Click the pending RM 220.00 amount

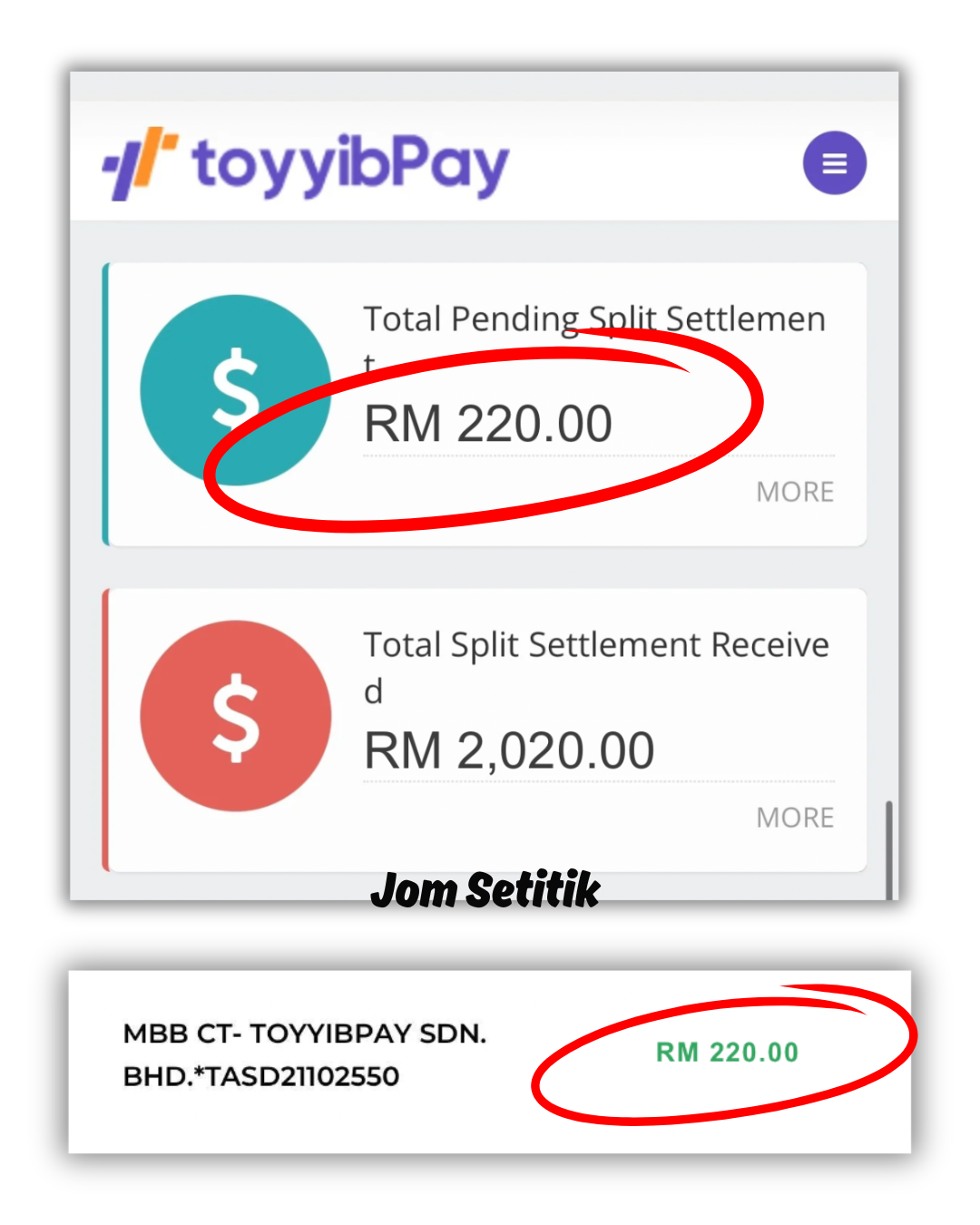tap(488, 424)
